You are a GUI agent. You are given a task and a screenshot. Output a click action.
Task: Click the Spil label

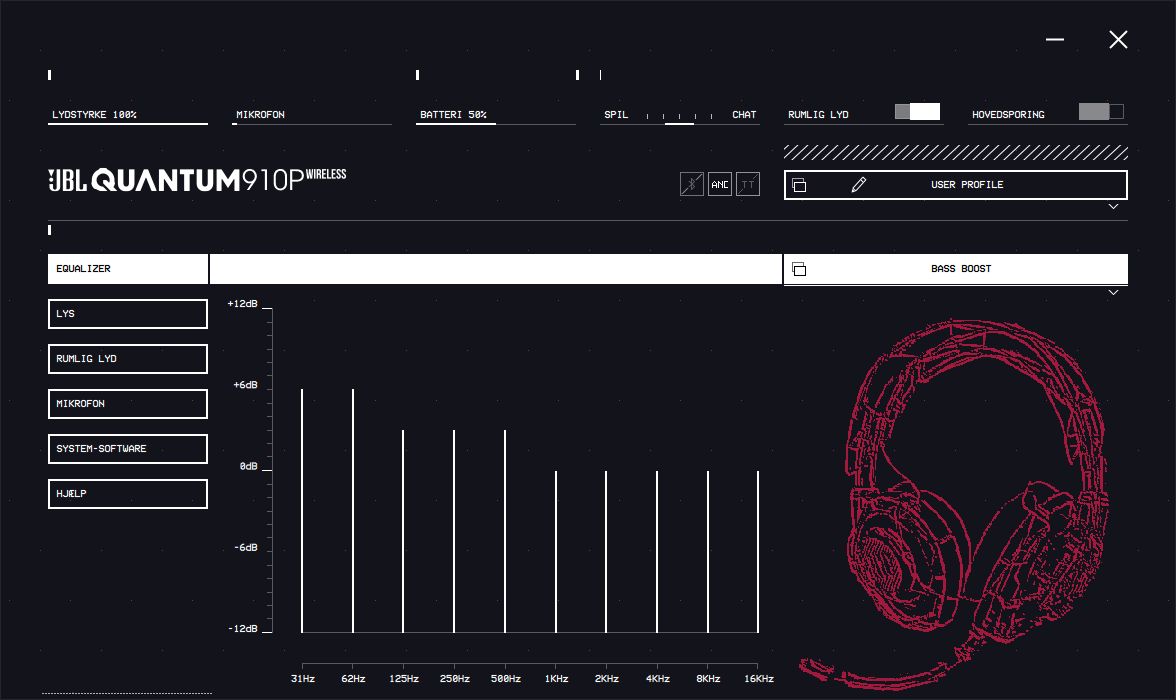click(x=616, y=115)
